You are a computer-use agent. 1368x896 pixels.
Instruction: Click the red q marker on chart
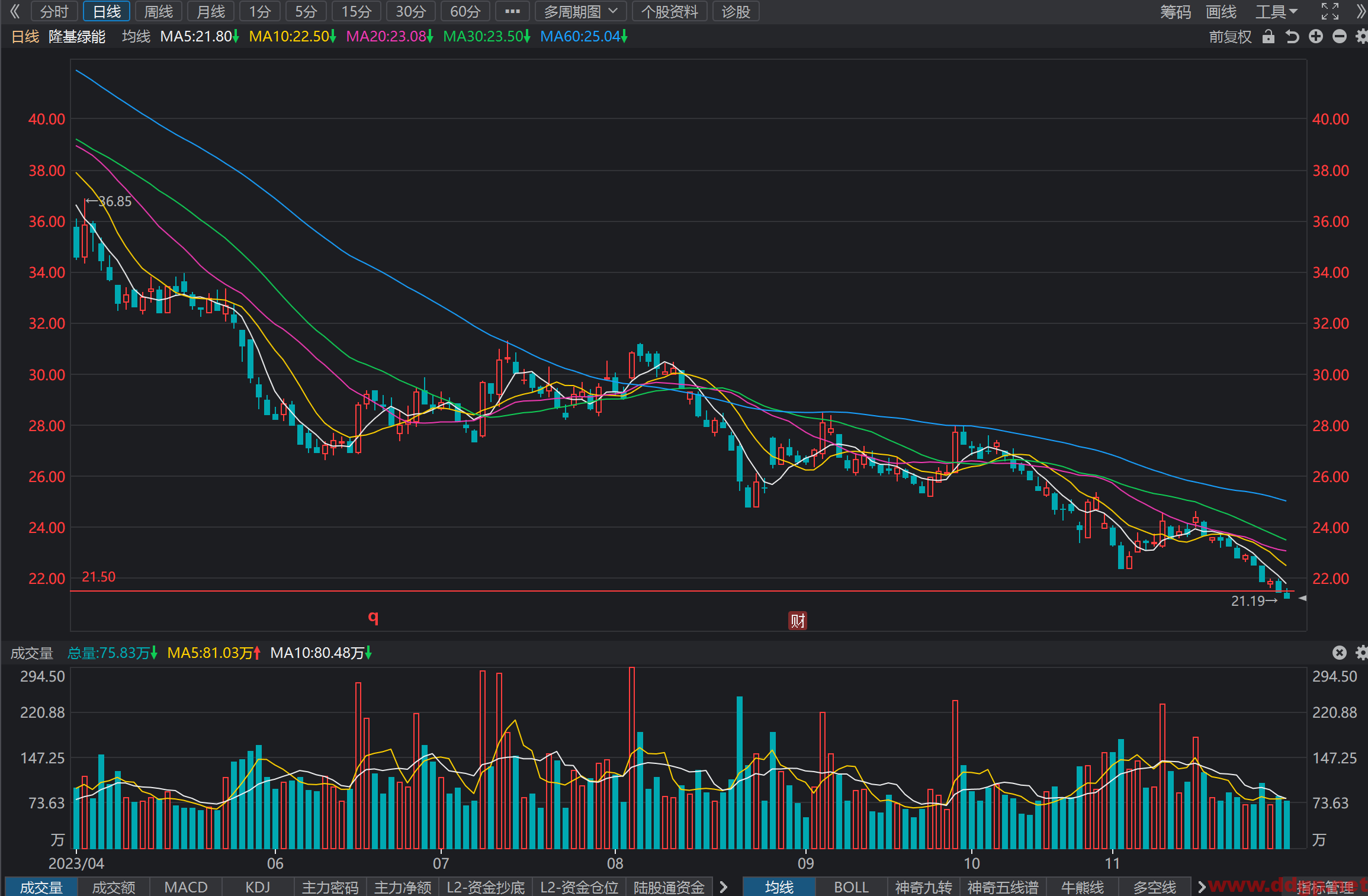[x=373, y=618]
